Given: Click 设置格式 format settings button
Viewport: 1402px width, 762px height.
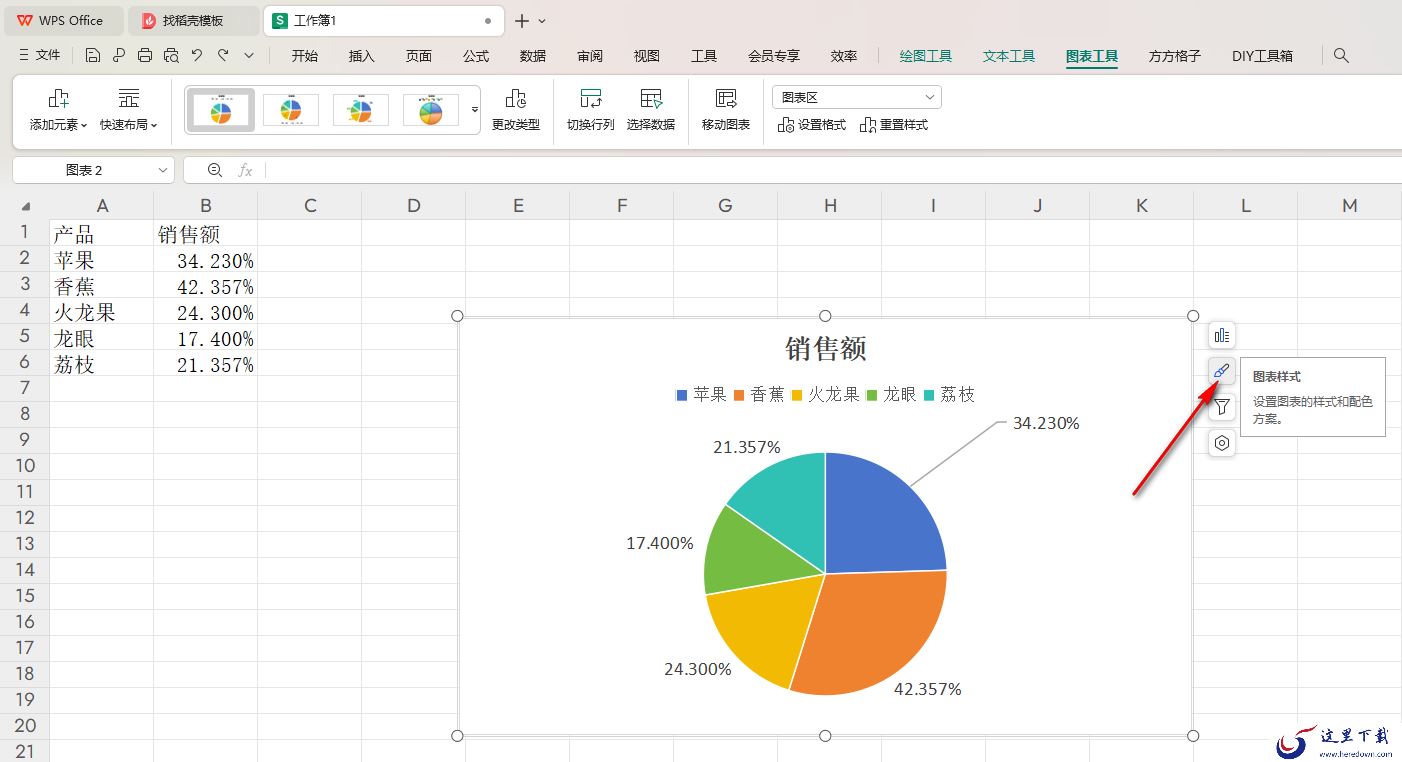Looking at the screenshot, I should click(x=812, y=125).
